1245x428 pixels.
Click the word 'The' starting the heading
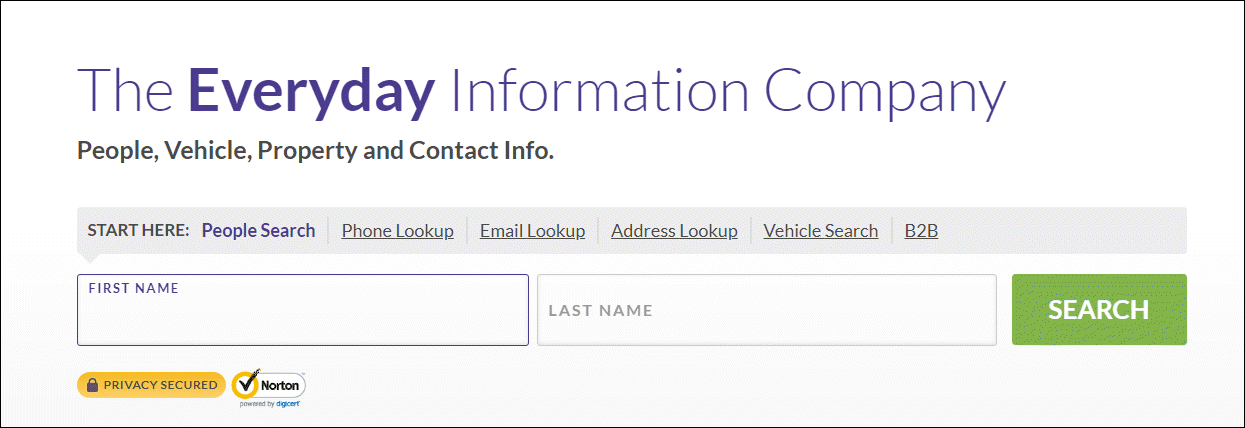coord(124,90)
